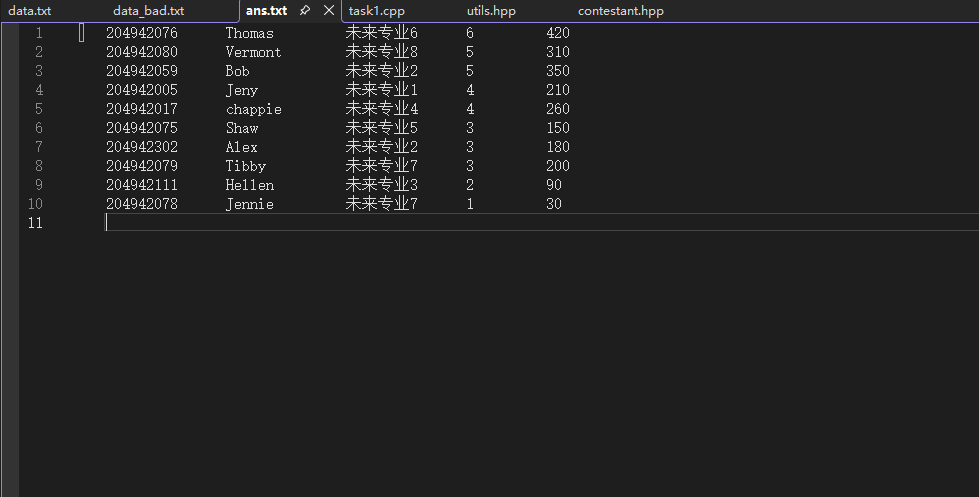Click the name Vermont

pos(253,52)
